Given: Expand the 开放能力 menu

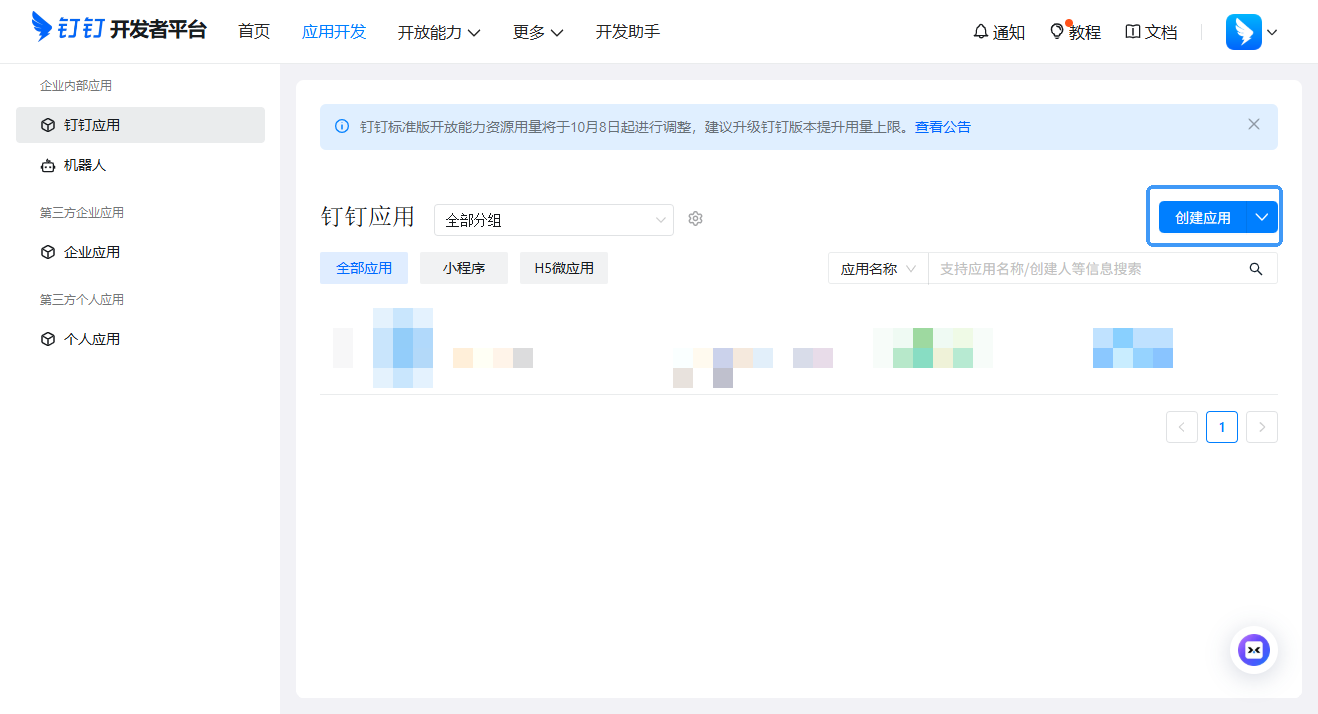Looking at the screenshot, I should pos(439,32).
